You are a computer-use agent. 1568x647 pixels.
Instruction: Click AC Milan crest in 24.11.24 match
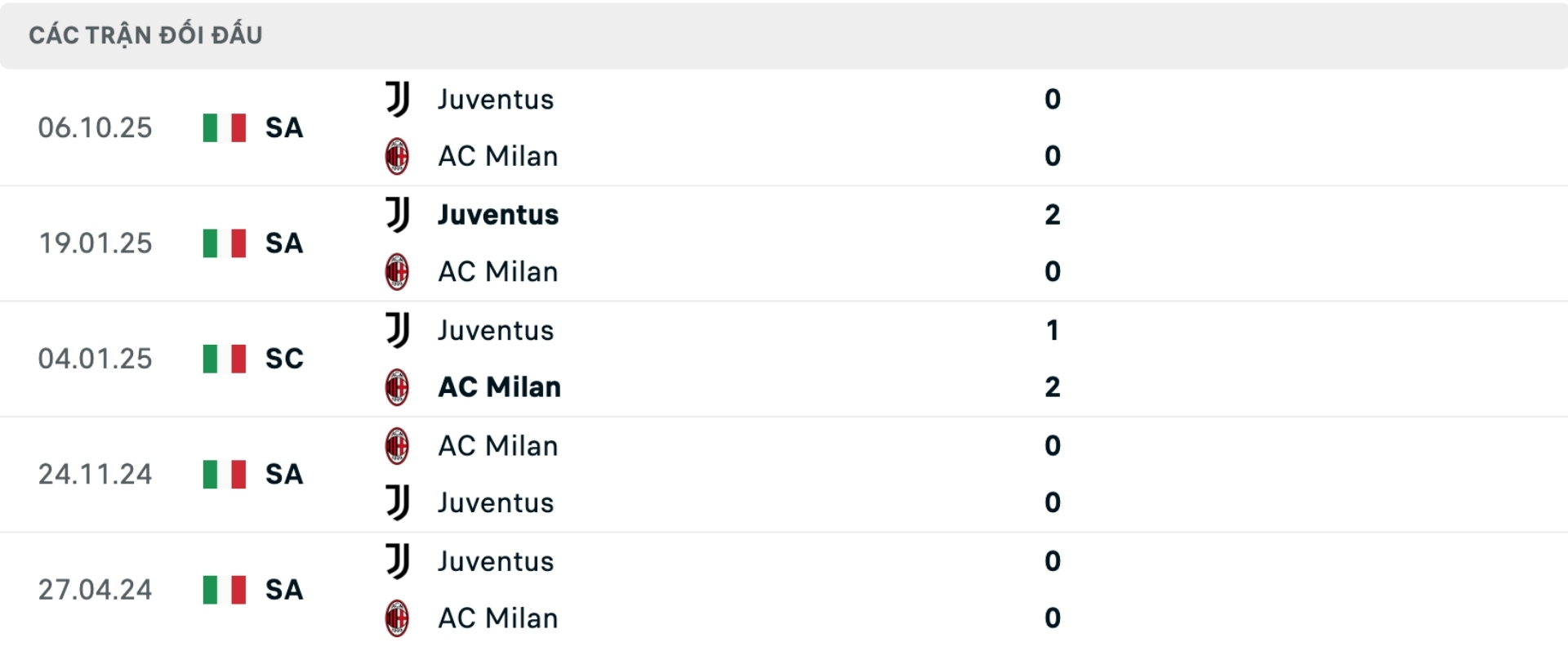coord(398,446)
